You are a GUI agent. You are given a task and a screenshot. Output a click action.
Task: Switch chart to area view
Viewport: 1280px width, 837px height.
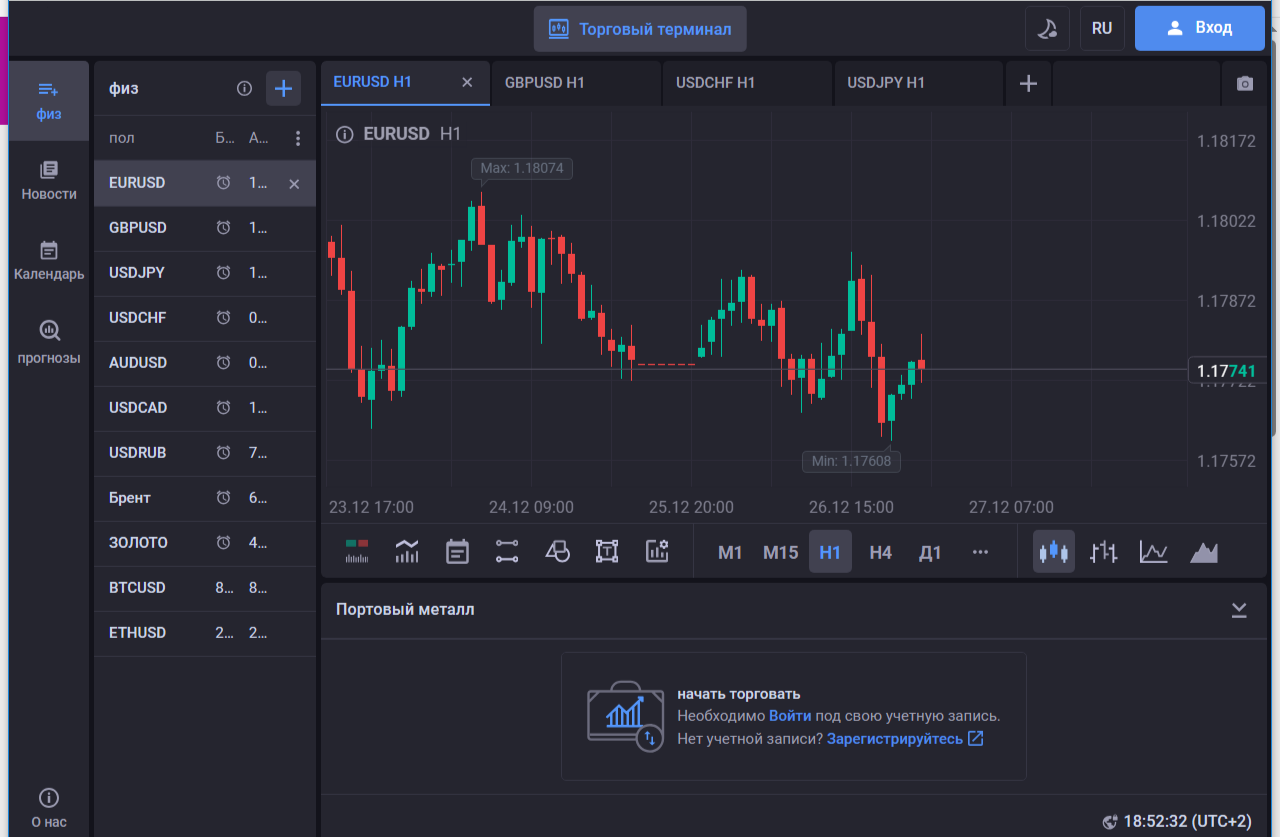tap(1204, 552)
